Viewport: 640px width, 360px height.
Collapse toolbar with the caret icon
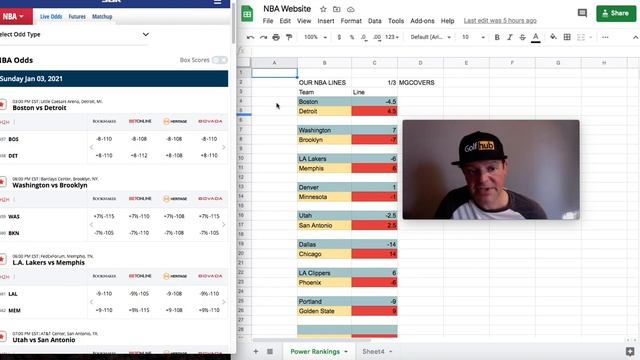point(635,37)
